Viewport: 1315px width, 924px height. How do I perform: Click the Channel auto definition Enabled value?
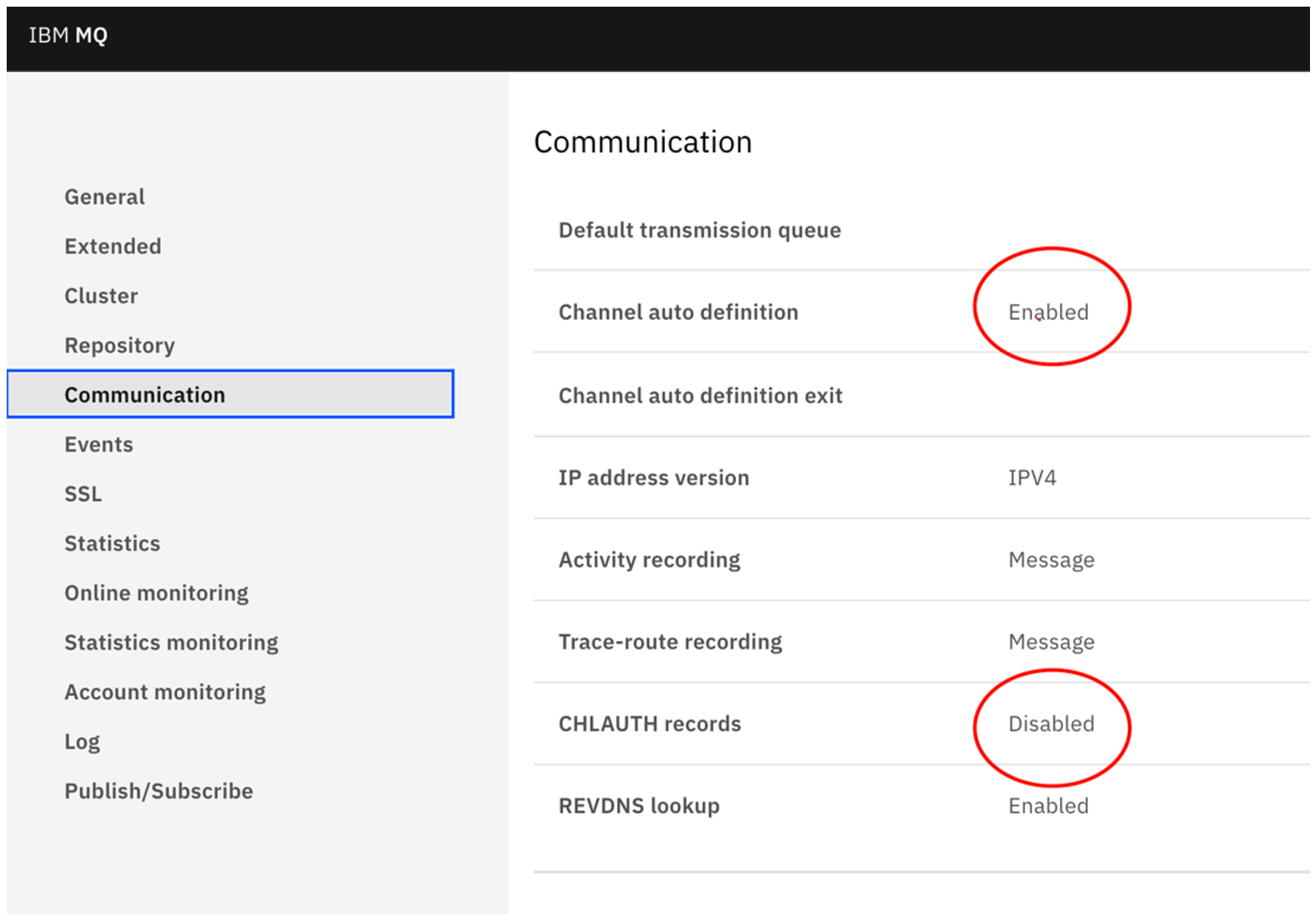click(x=1048, y=312)
